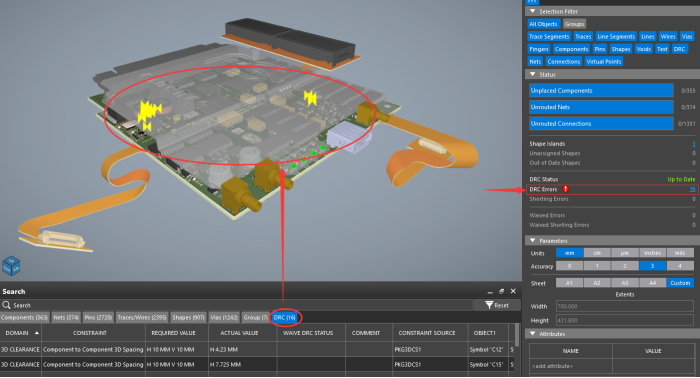The image size is (700, 378).
Task: Choose sheet size A3
Action: tap(625, 283)
